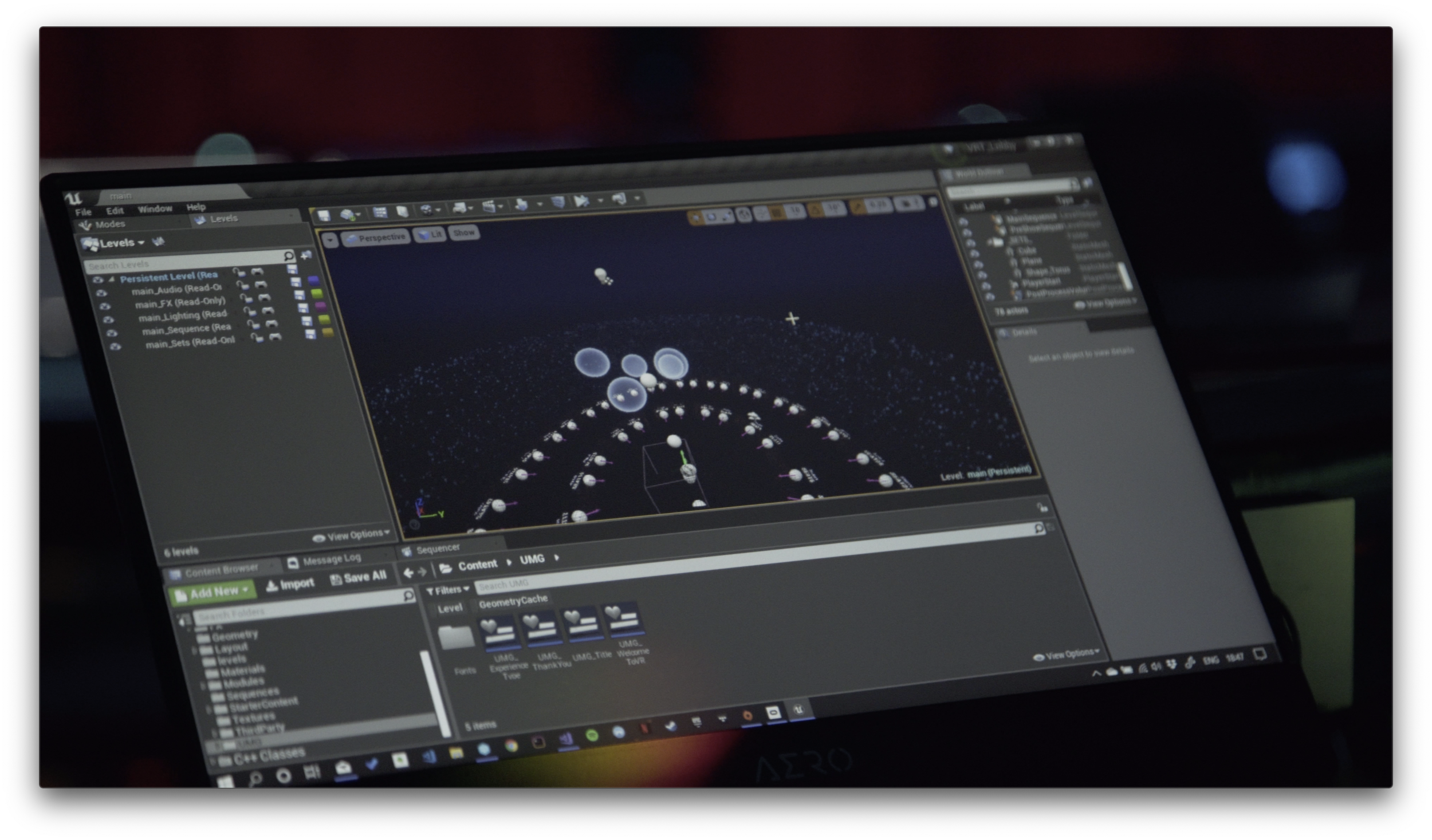Open Levels panel View Options
The image size is (1432, 840).
point(352,535)
